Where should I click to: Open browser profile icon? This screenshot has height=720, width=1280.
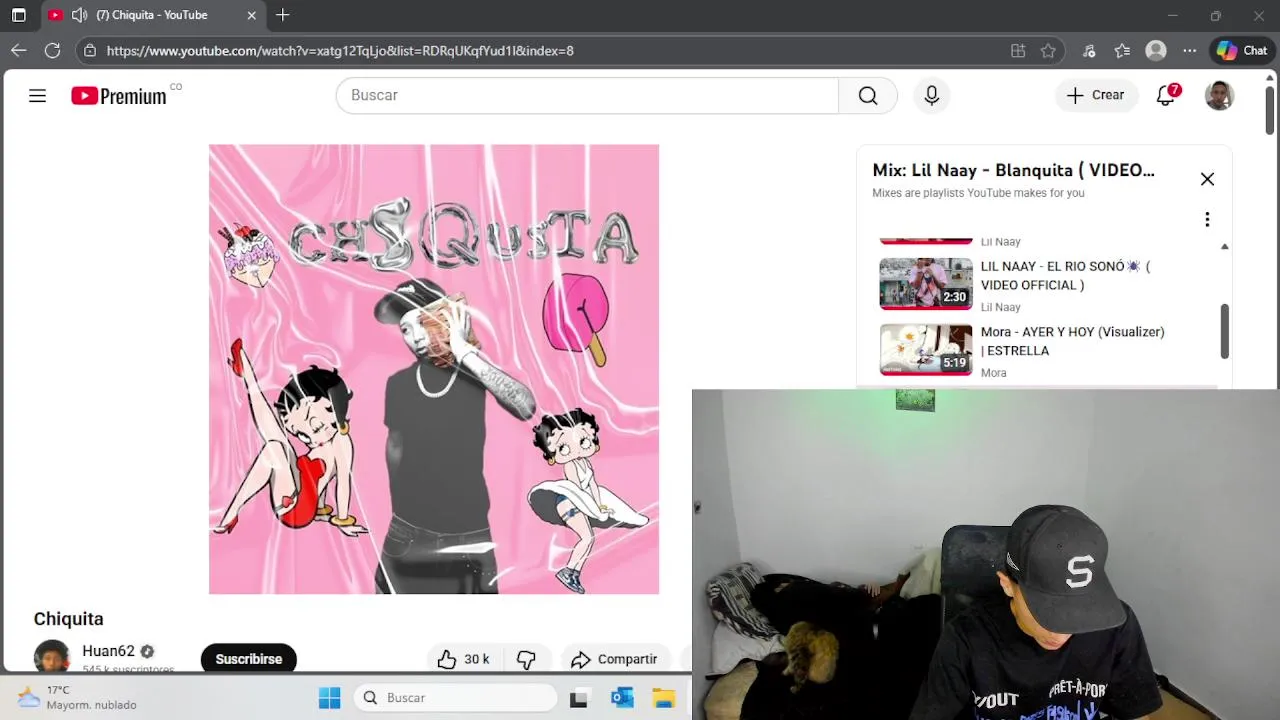coord(1156,50)
